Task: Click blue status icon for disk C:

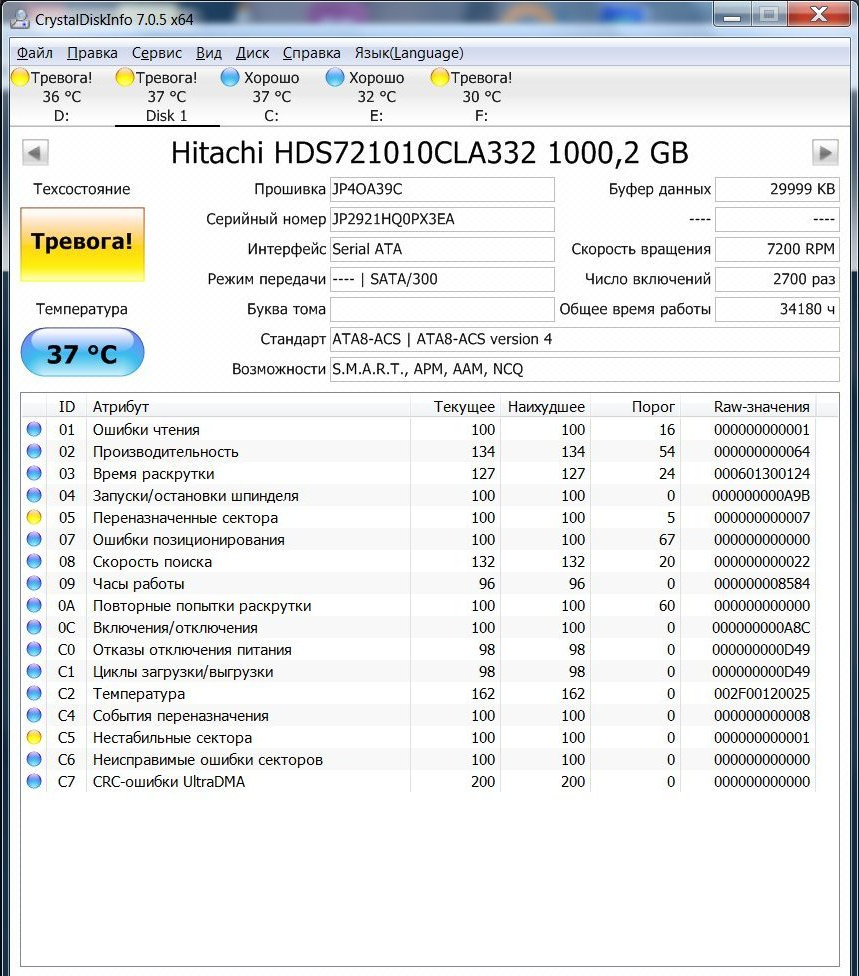Action: 230,77
